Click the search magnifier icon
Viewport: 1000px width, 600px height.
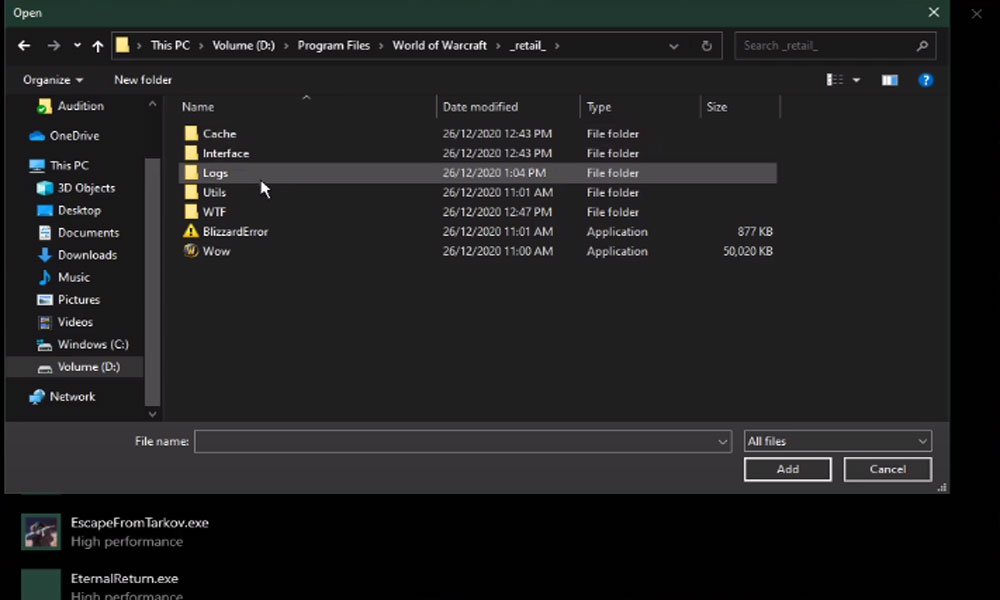coord(922,46)
